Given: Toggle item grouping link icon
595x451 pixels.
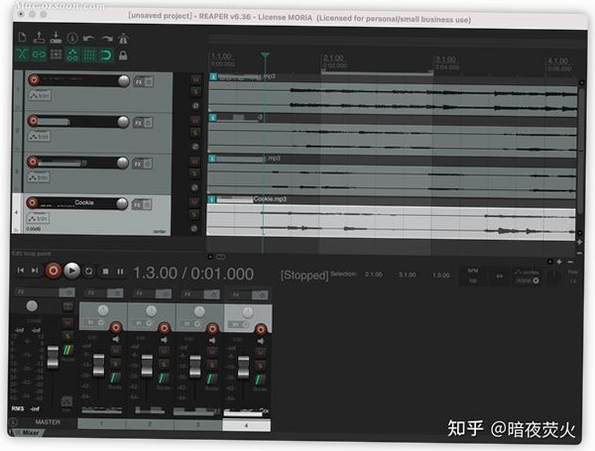Looking at the screenshot, I should (x=39, y=55).
